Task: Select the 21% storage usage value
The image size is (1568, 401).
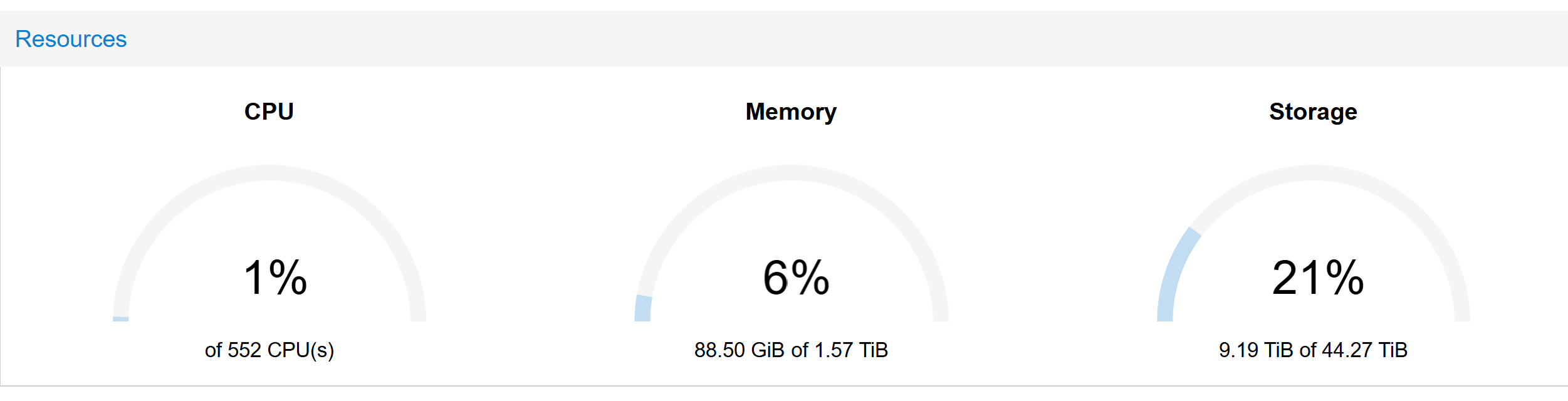Action: pos(1318,277)
